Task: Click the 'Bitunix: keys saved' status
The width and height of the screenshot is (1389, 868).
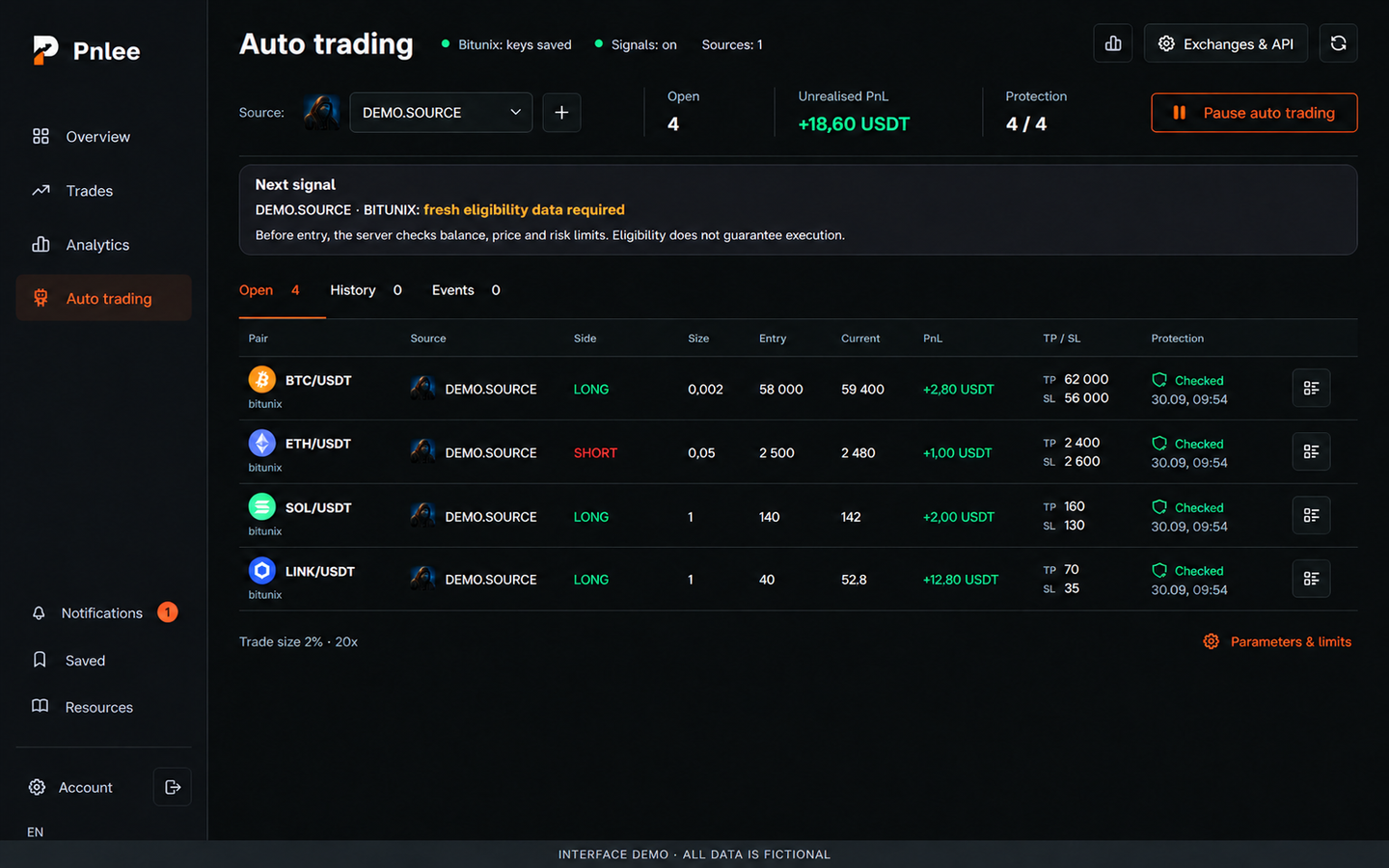Action: coord(506,44)
